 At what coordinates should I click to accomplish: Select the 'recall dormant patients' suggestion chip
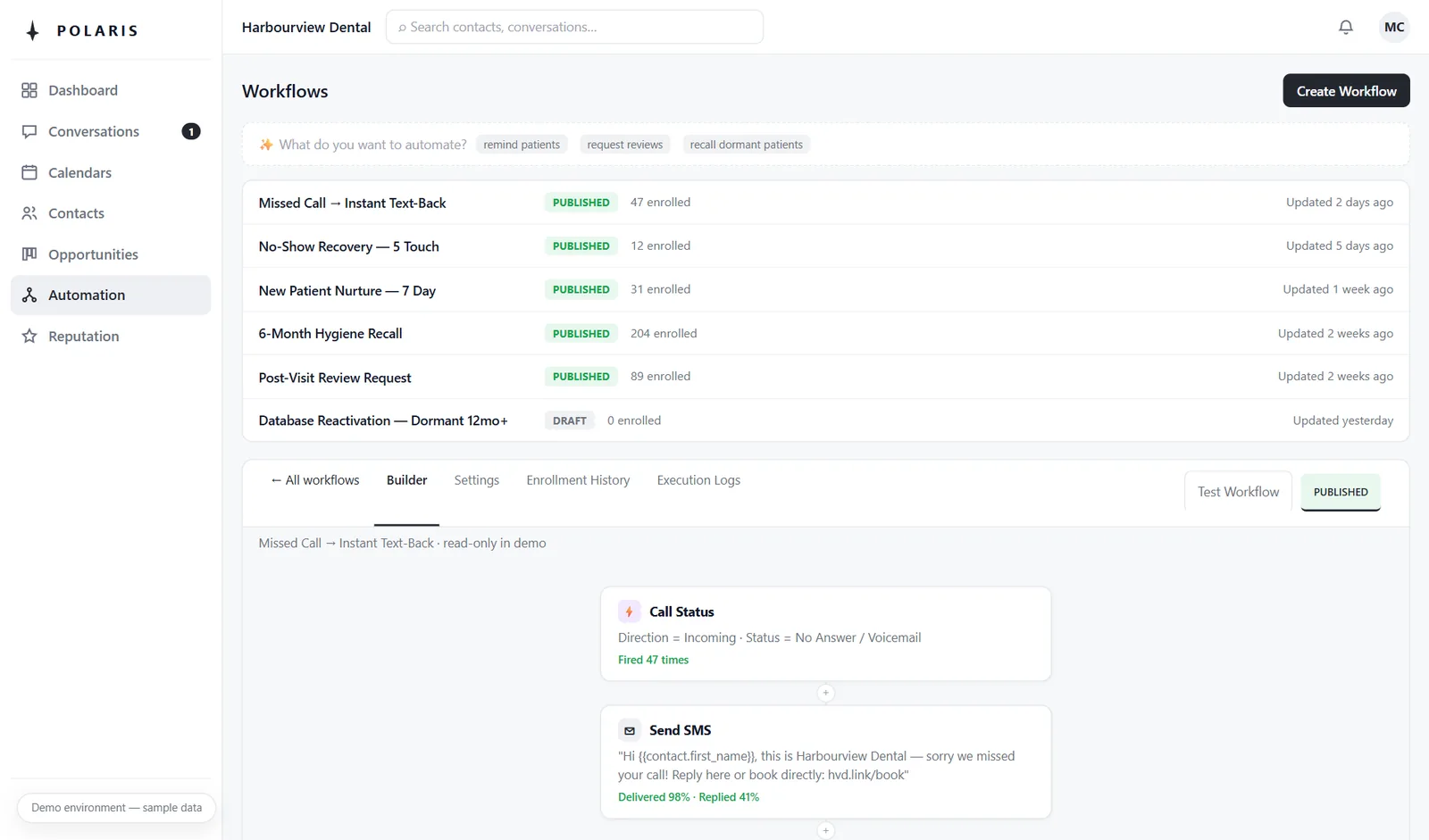(x=746, y=145)
